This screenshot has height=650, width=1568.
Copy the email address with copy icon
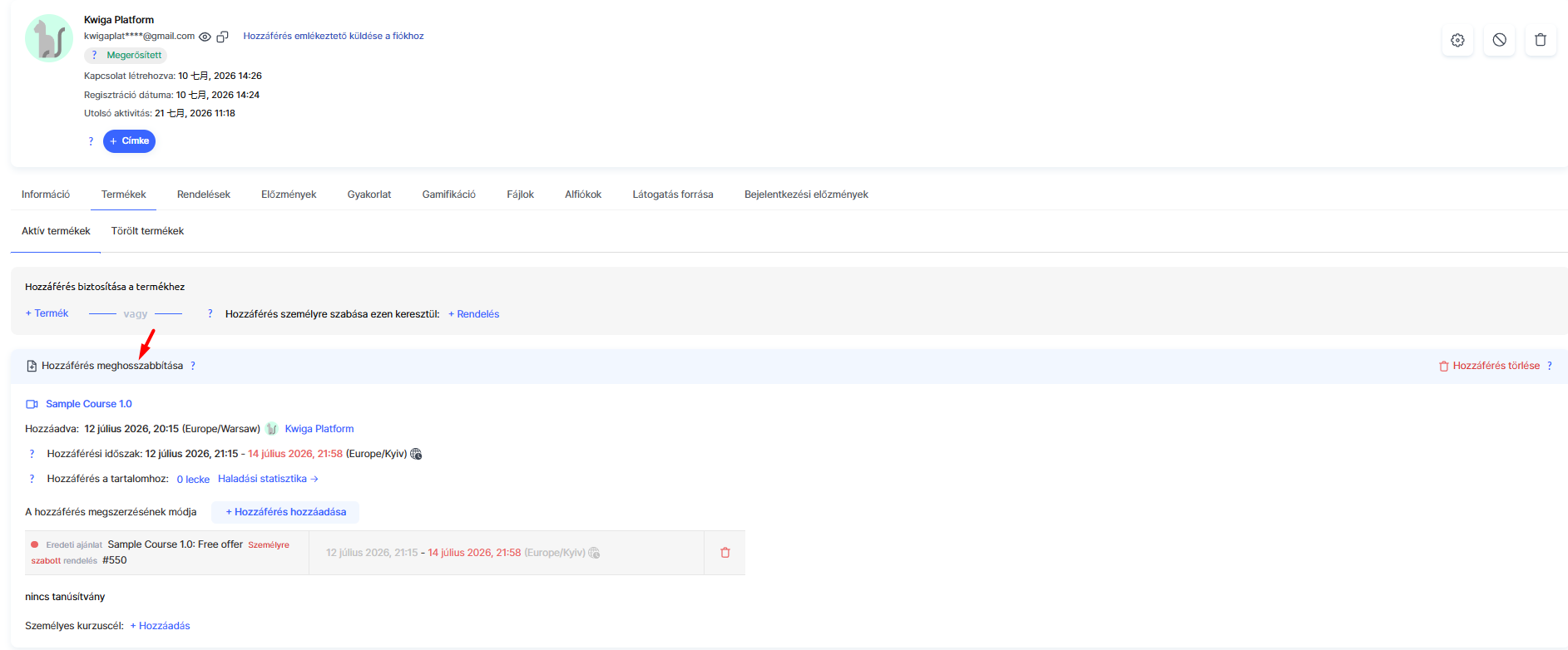(222, 37)
